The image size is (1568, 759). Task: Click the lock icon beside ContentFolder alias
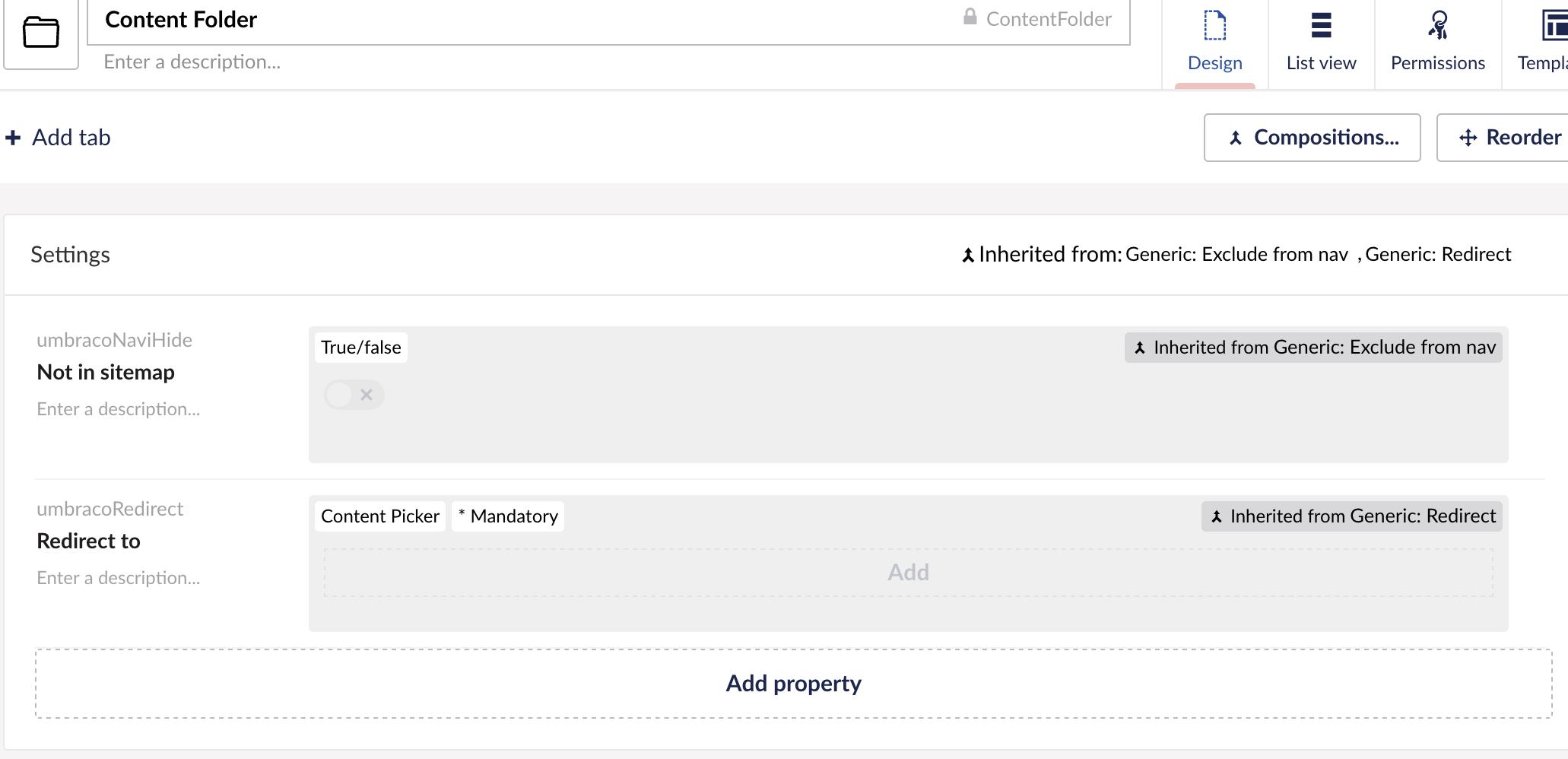point(970,17)
